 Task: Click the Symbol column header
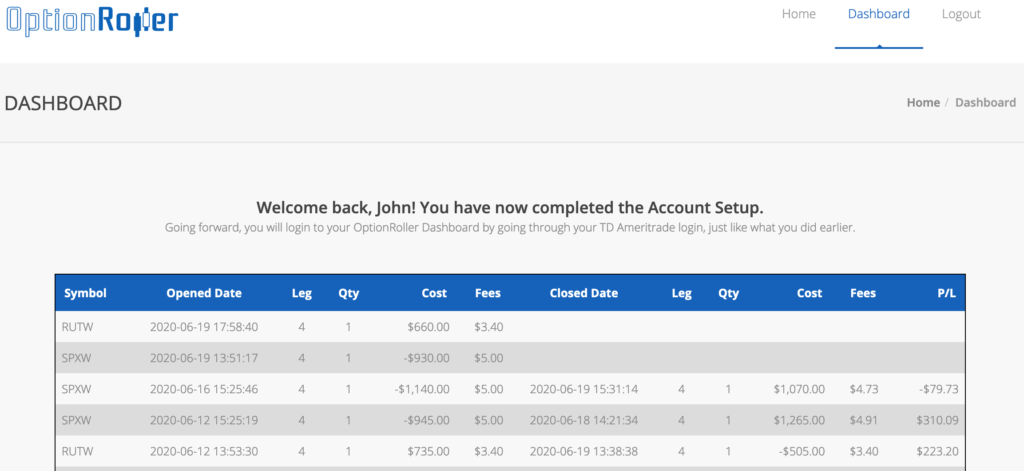[x=86, y=293]
